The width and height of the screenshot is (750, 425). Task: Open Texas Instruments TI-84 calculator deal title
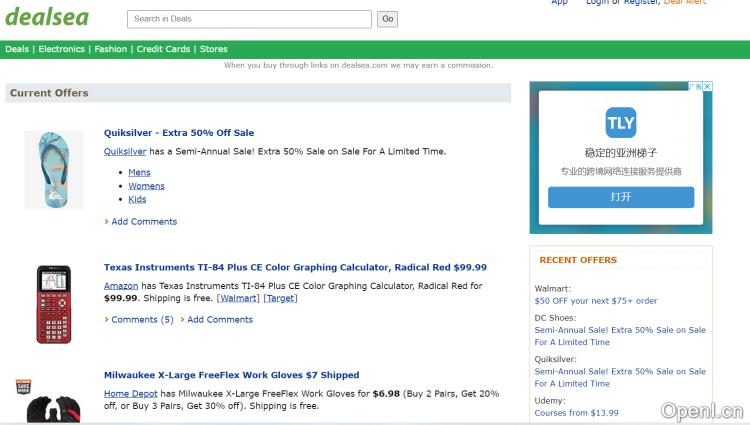click(295, 267)
